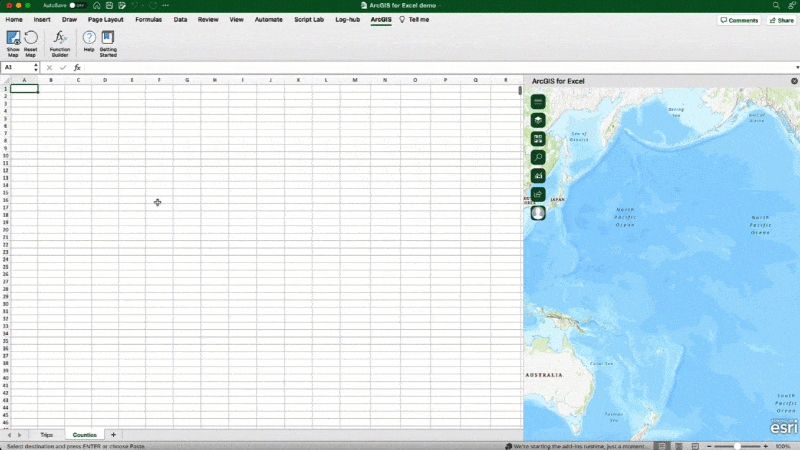
Task: Open the Search tool in ArcGIS pane
Action: click(538, 157)
